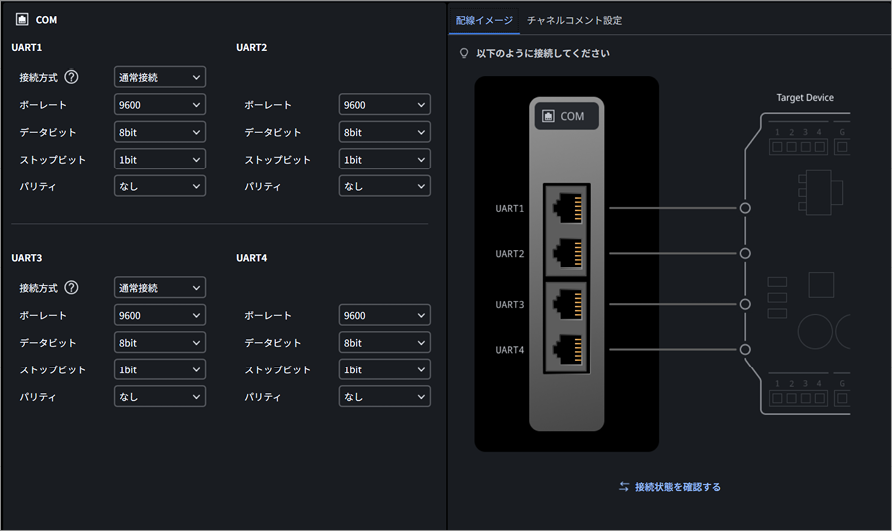This screenshot has height=531, width=892.
Task: Switch to the チャネルコメント設定 tab
Action: [x=575, y=20]
